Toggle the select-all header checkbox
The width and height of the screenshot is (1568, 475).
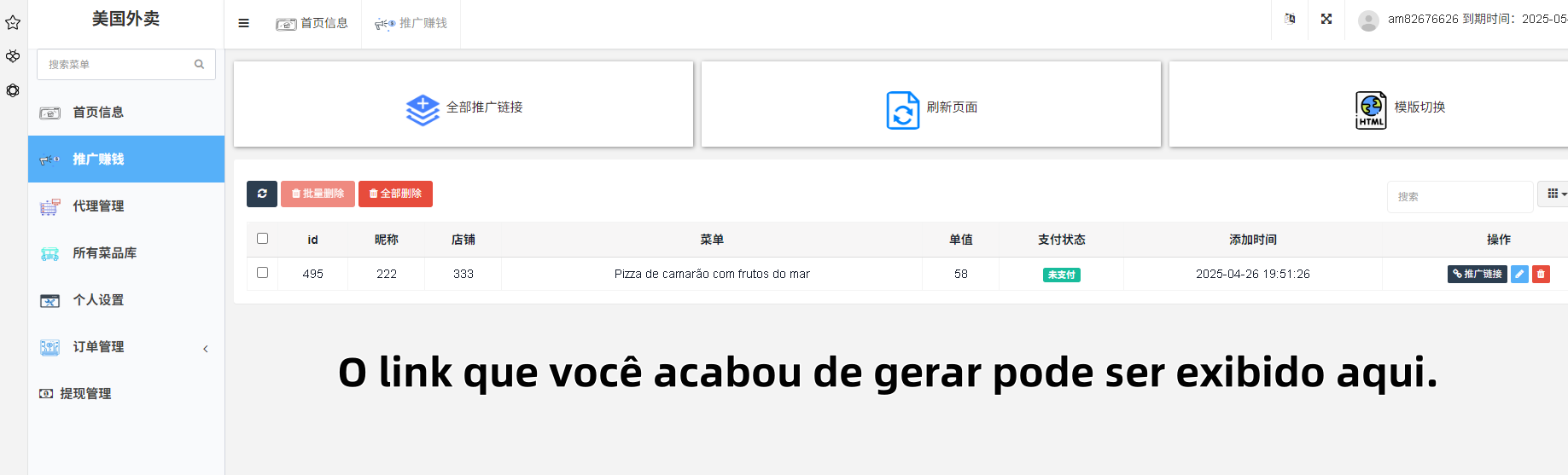[x=262, y=239]
